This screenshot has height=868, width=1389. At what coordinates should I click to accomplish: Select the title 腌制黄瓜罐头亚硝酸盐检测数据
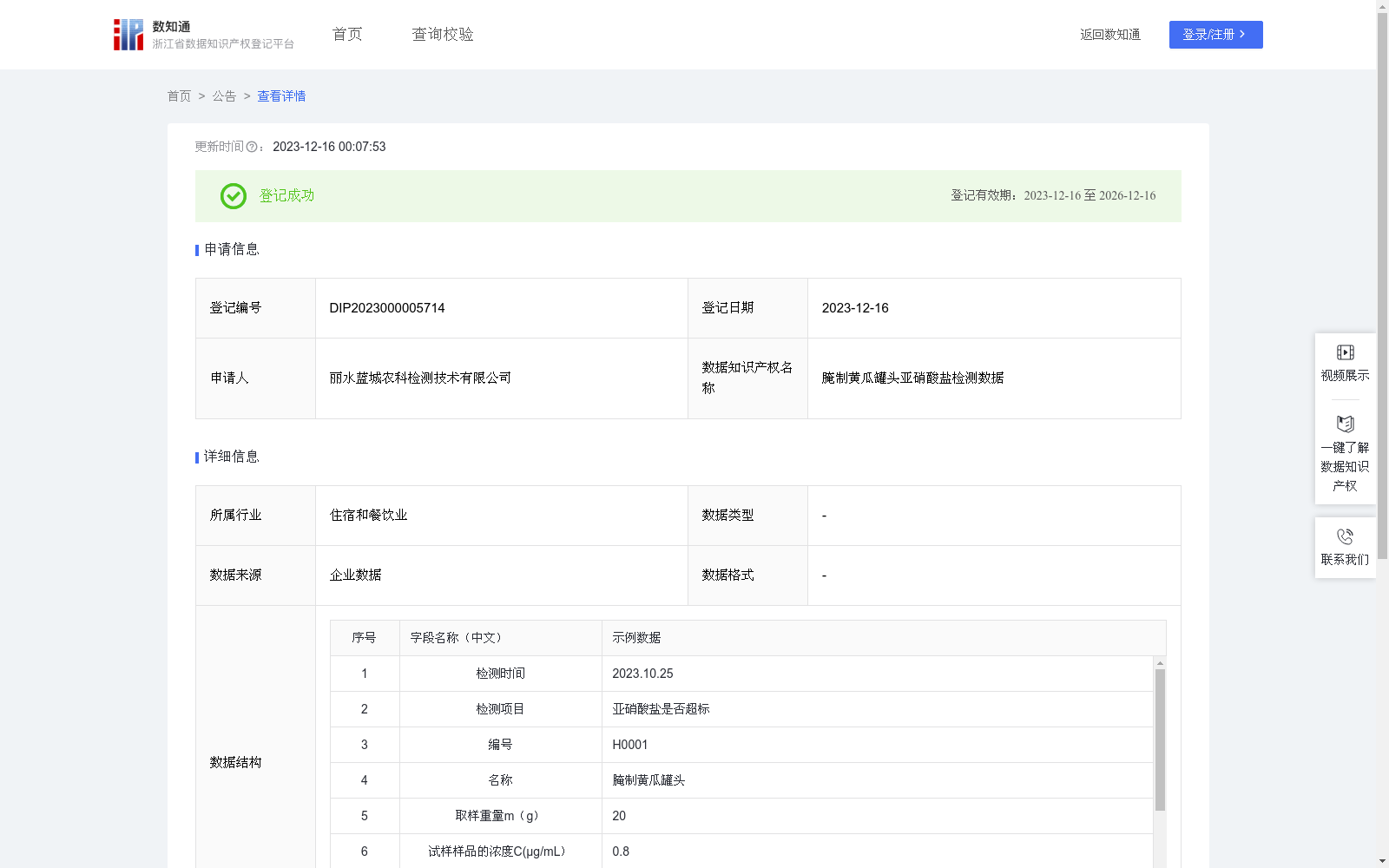[912, 378]
